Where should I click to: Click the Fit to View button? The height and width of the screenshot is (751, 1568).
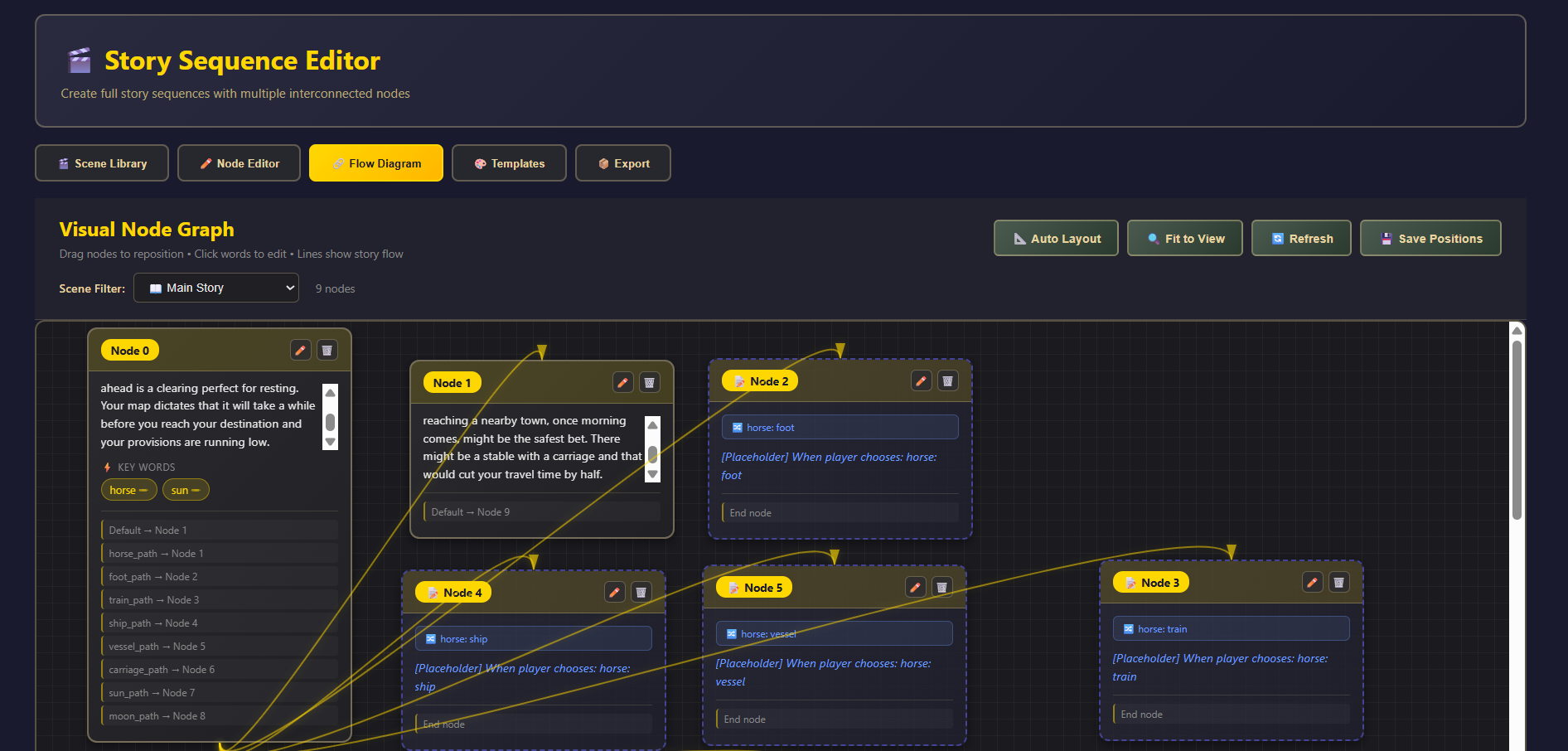point(1184,239)
